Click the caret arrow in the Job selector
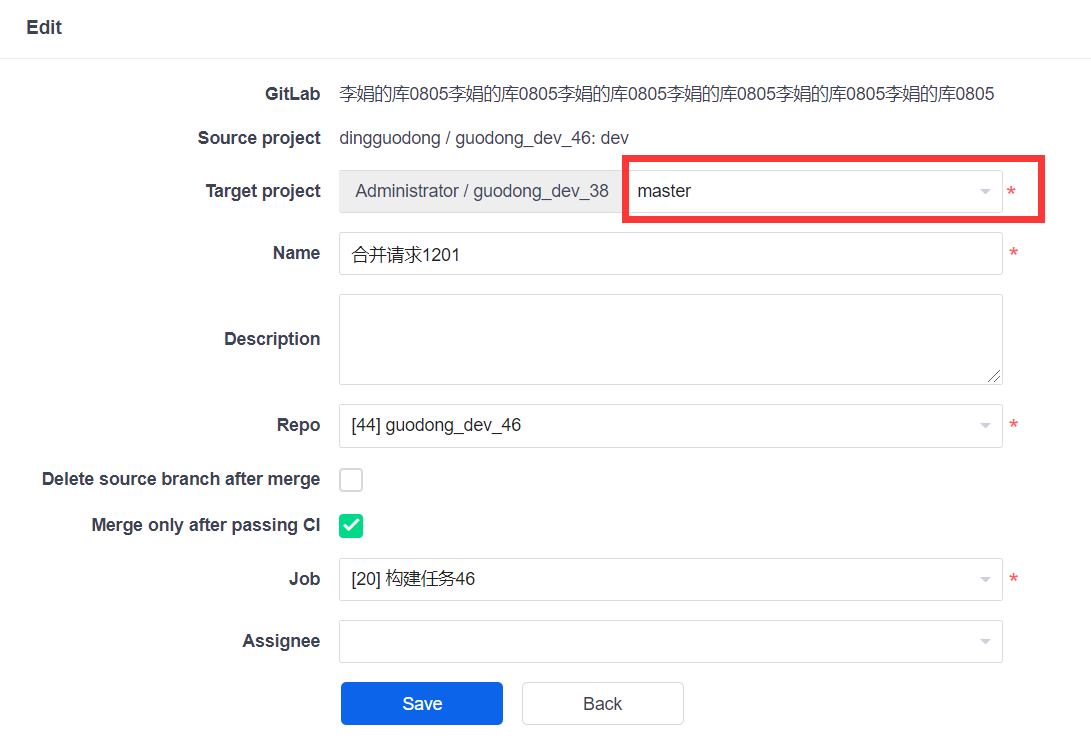 coord(985,581)
